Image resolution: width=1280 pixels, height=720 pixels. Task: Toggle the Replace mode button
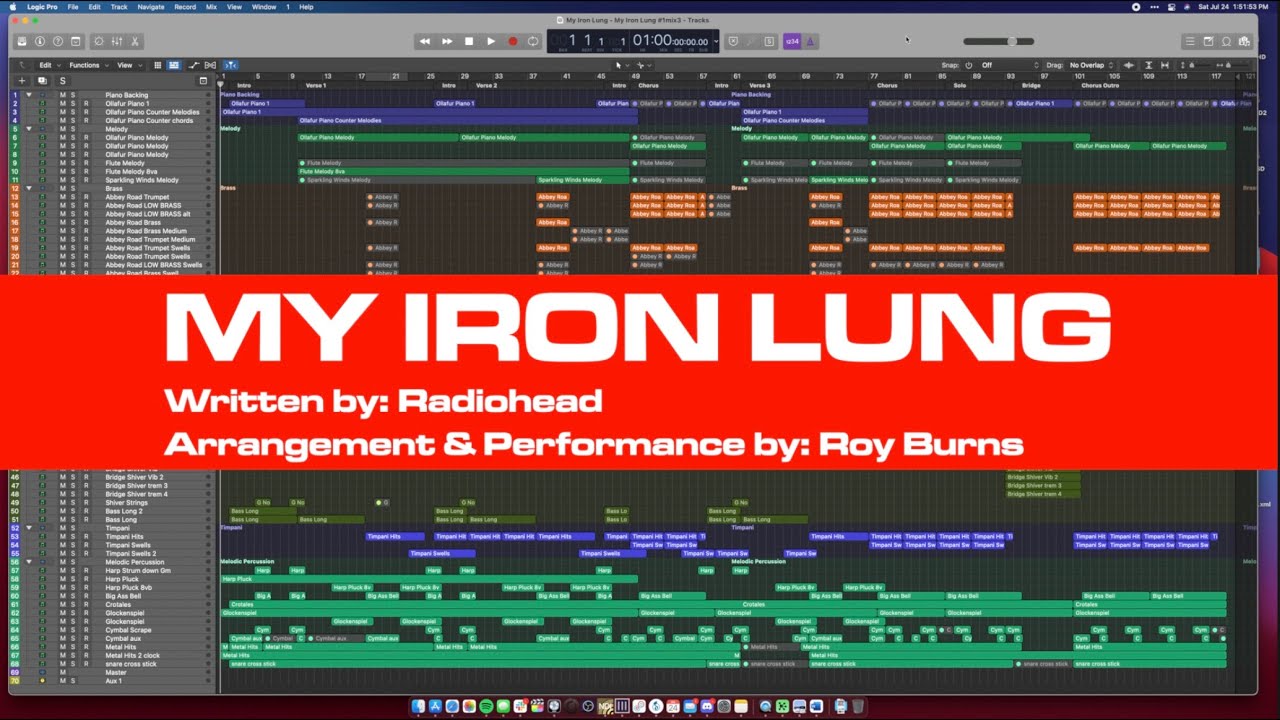(733, 41)
